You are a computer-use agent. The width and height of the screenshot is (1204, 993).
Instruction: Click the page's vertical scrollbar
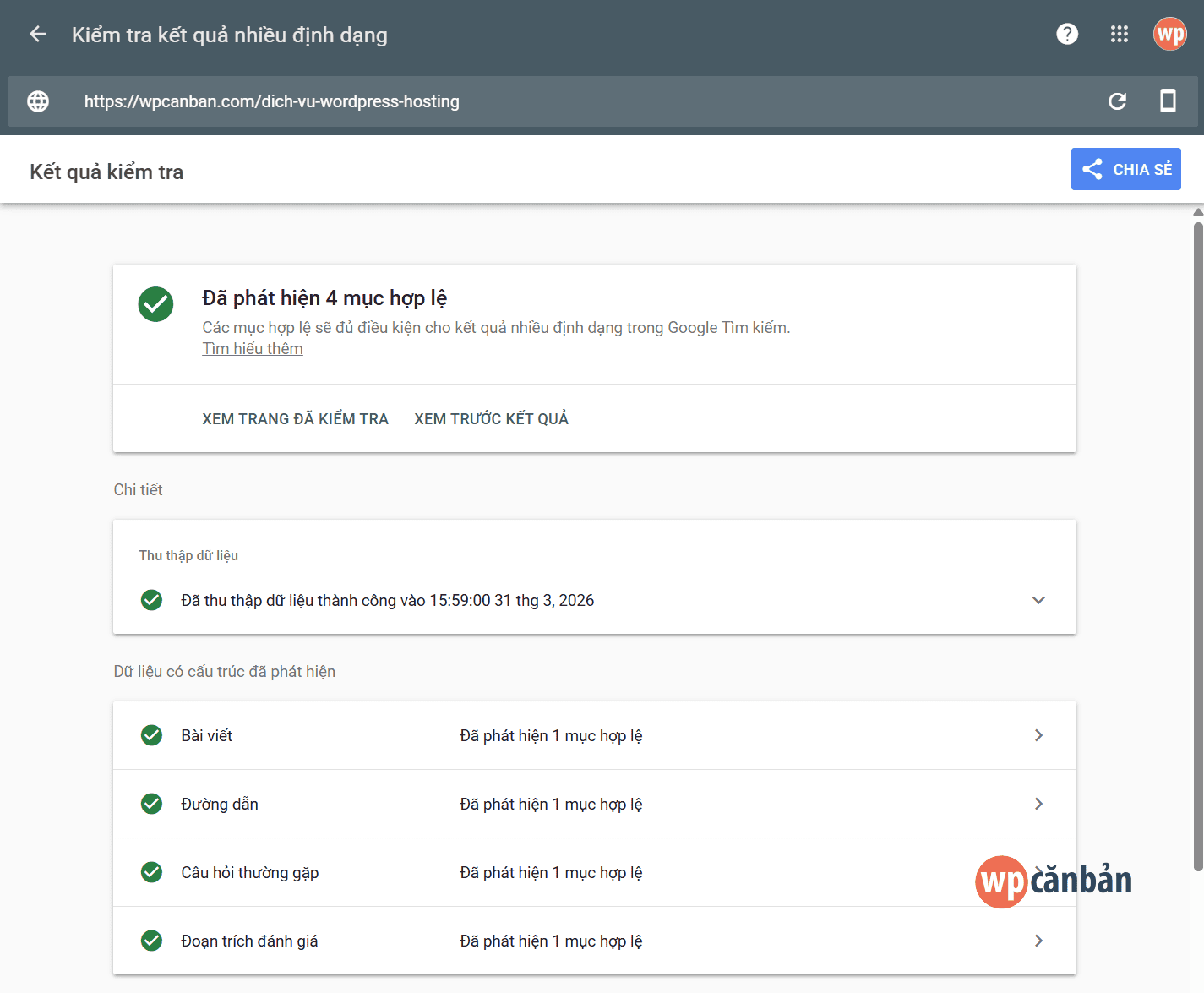tap(1197, 541)
